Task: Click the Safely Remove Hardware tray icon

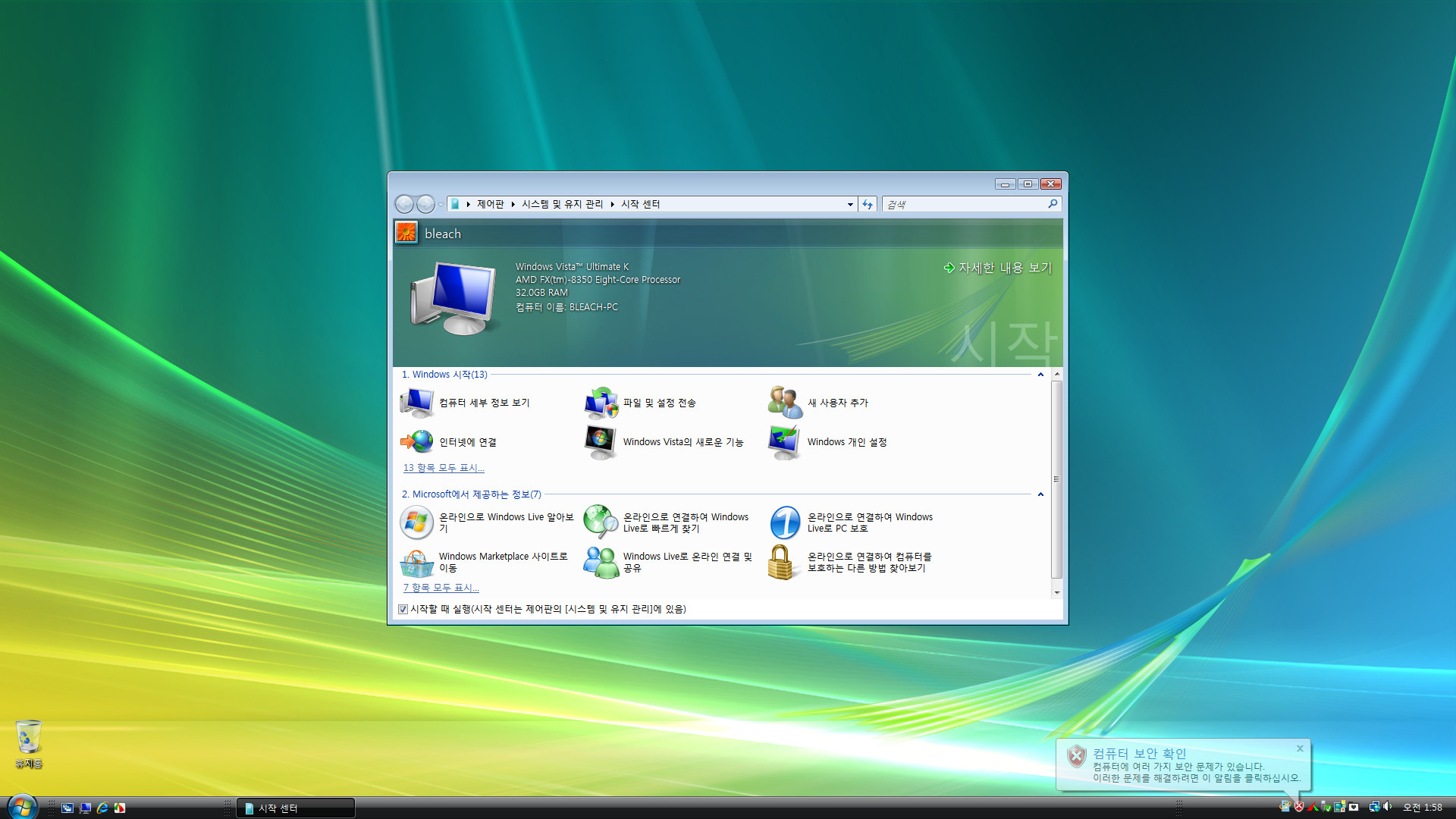Action: (x=1326, y=807)
